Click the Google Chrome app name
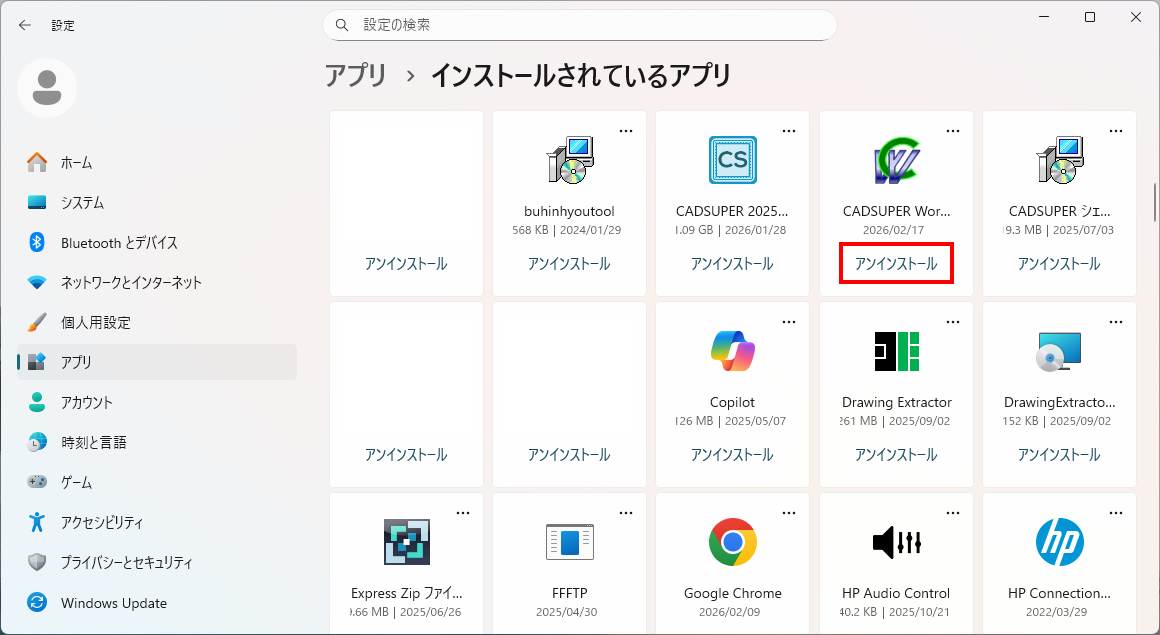Viewport: 1160px width, 635px height. [x=732, y=593]
